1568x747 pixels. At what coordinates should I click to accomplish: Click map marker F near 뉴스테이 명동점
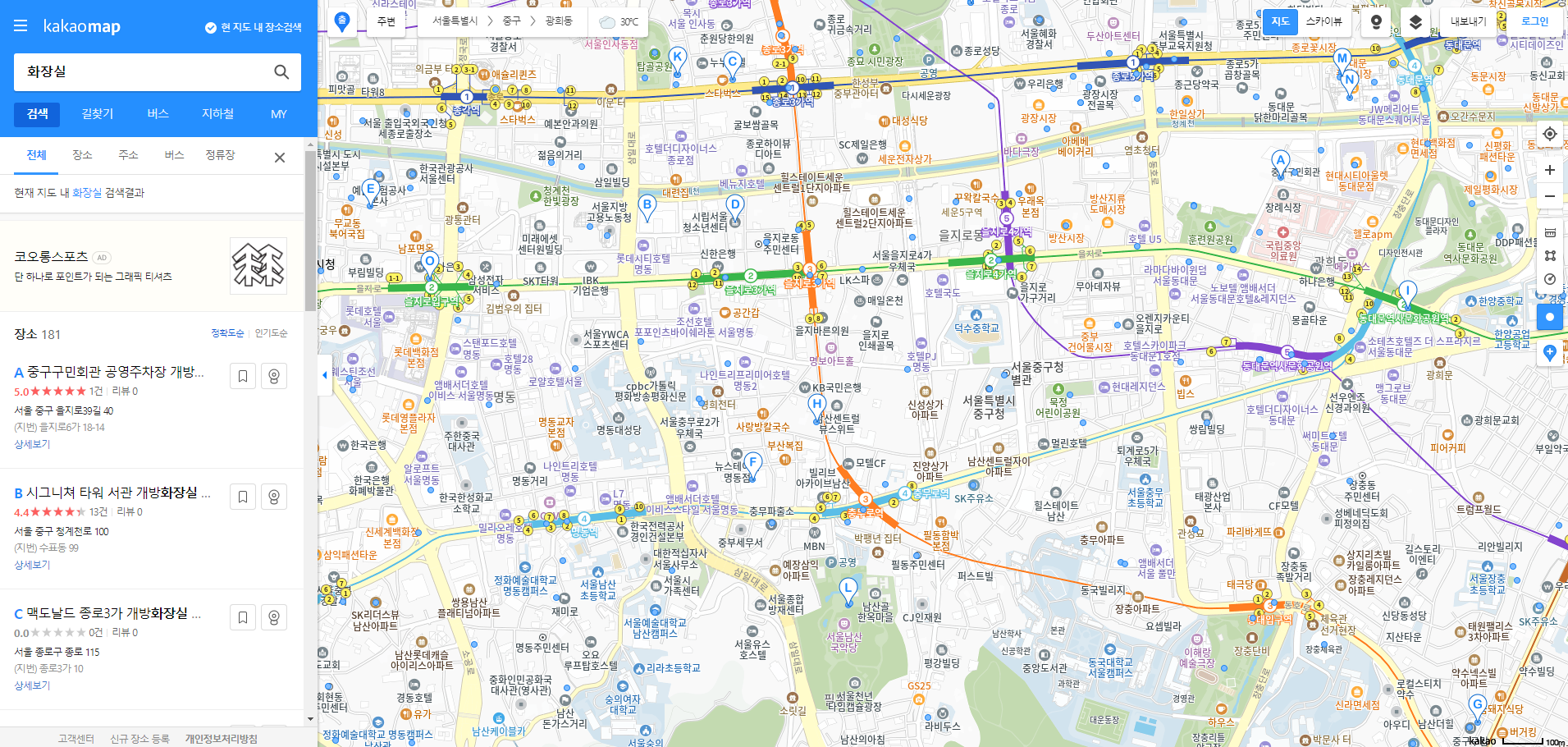click(x=752, y=465)
